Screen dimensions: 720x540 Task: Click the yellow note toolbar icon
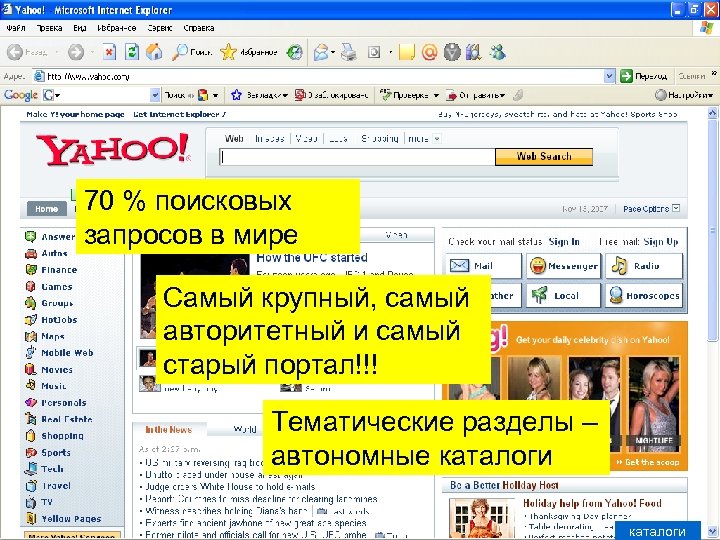[x=407, y=52]
